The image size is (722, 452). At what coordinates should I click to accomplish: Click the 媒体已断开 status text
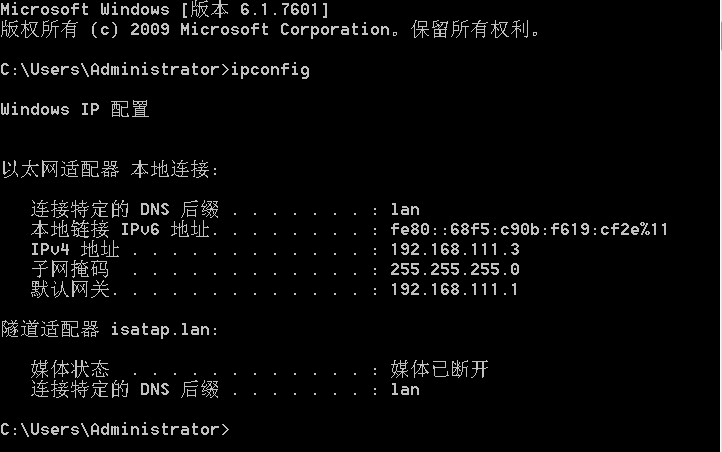[439, 369]
